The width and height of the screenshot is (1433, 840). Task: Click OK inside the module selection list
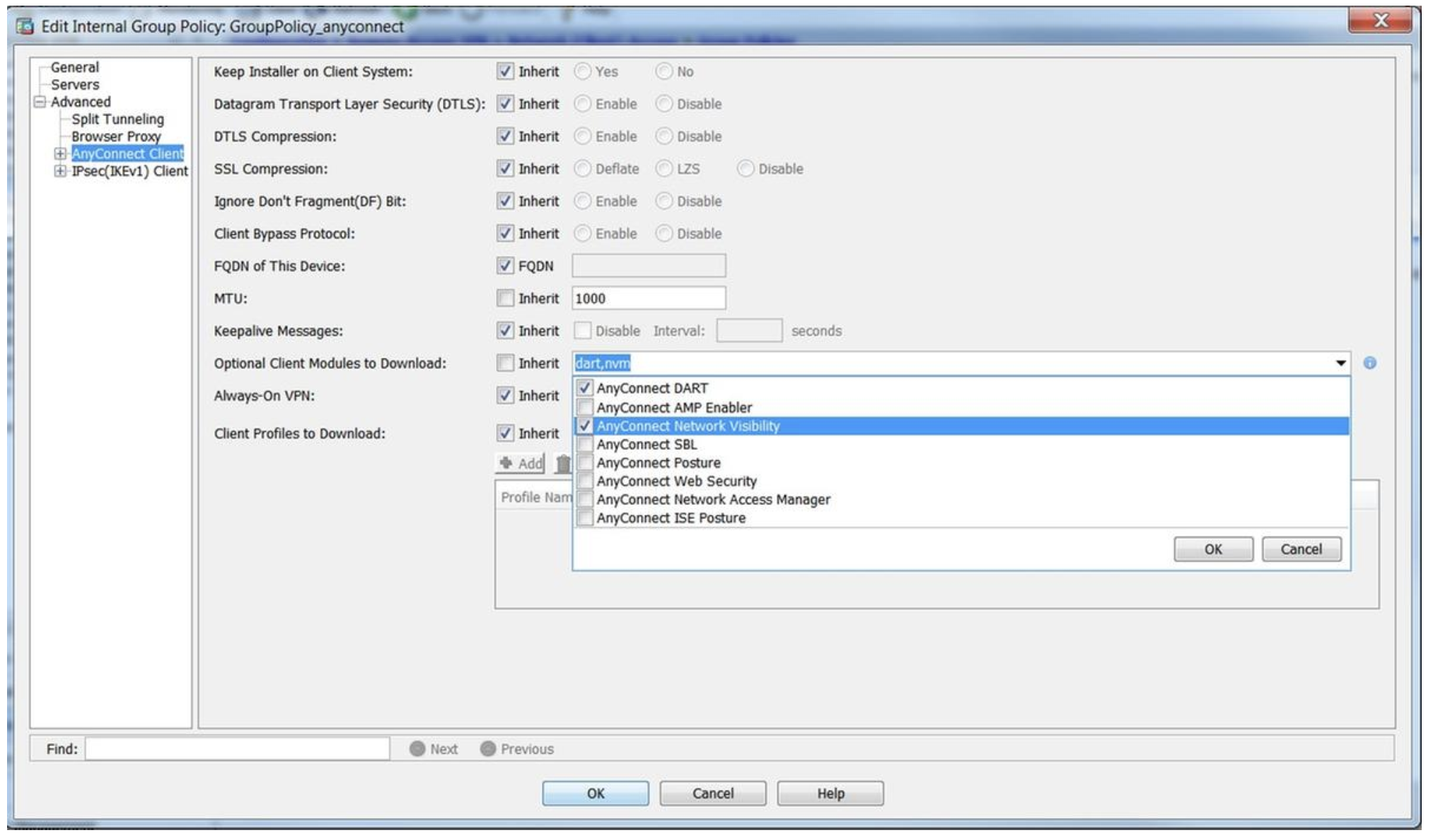click(x=1214, y=549)
